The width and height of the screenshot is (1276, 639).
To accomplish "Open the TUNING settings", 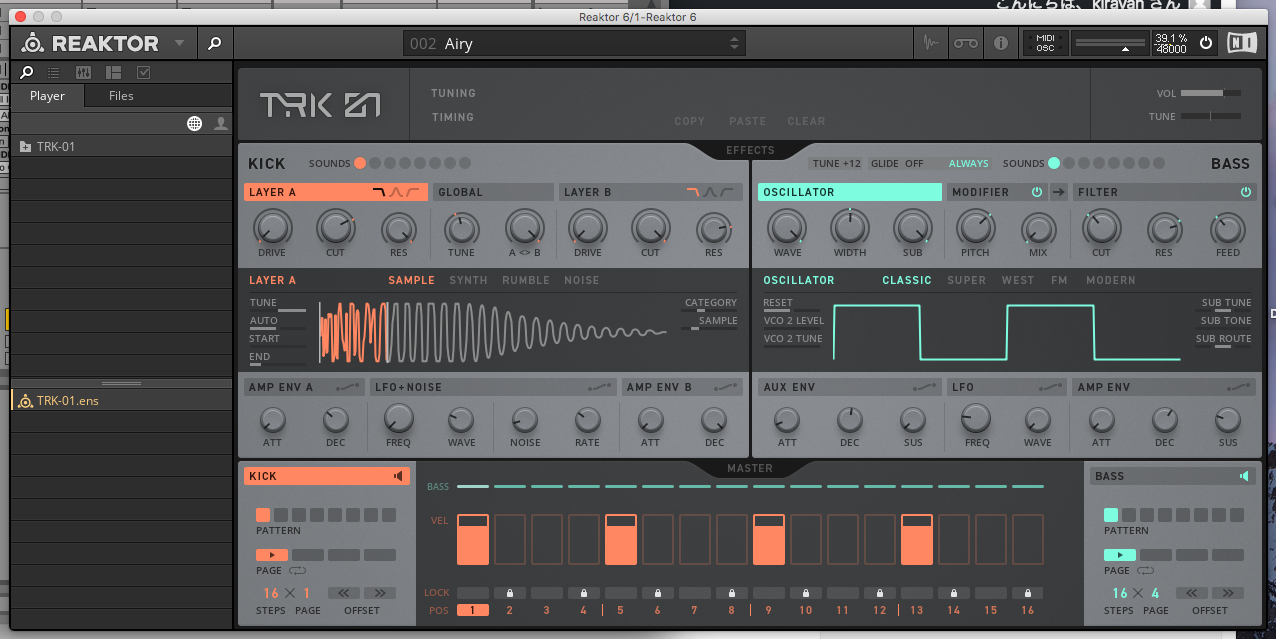I will coord(453,93).
